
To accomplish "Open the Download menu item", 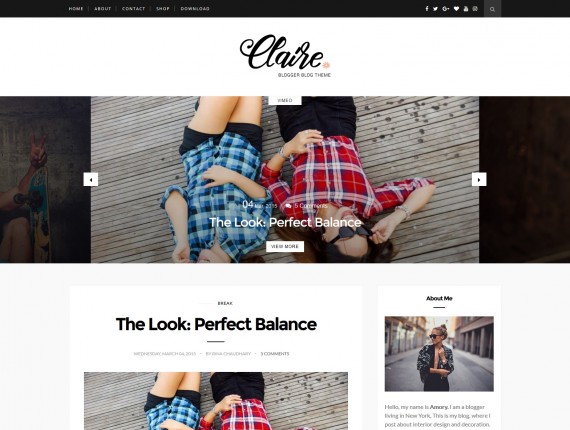I will click(195, 9).
